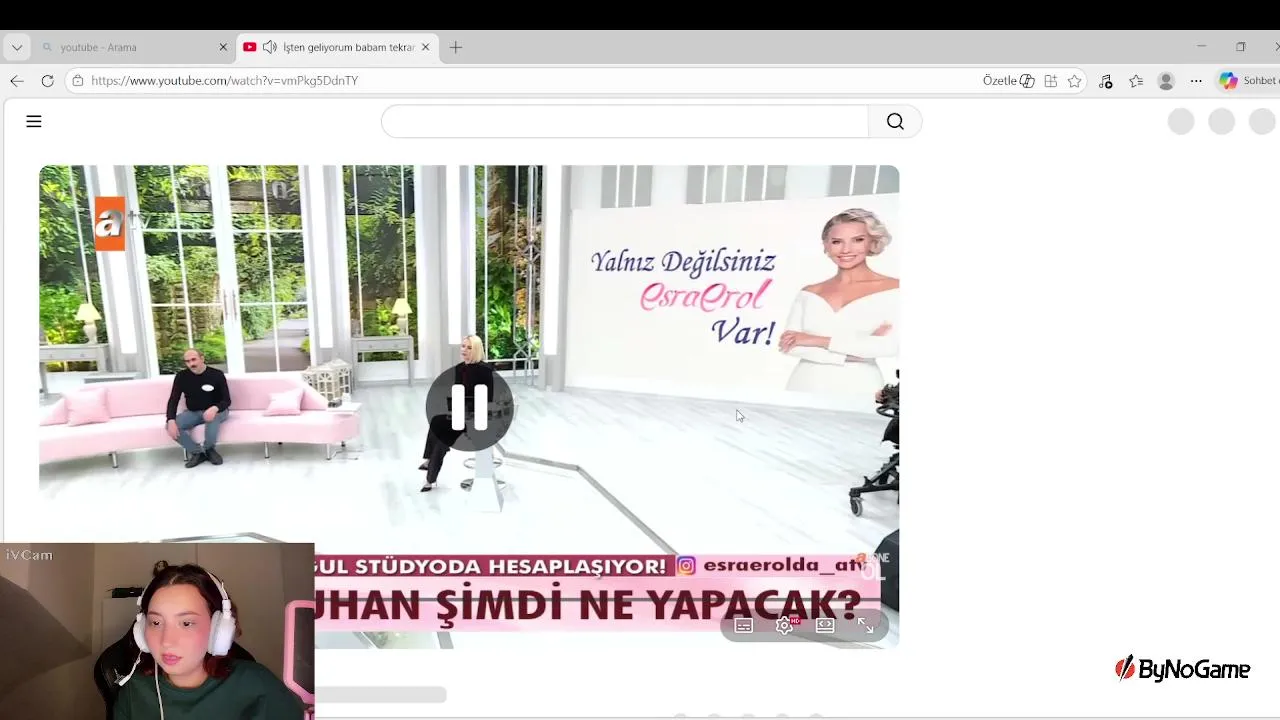This screenshot has height=720, width=1280.
Task: Expand the tab search dropdown chevron
Action: click(x=17, y=47)
